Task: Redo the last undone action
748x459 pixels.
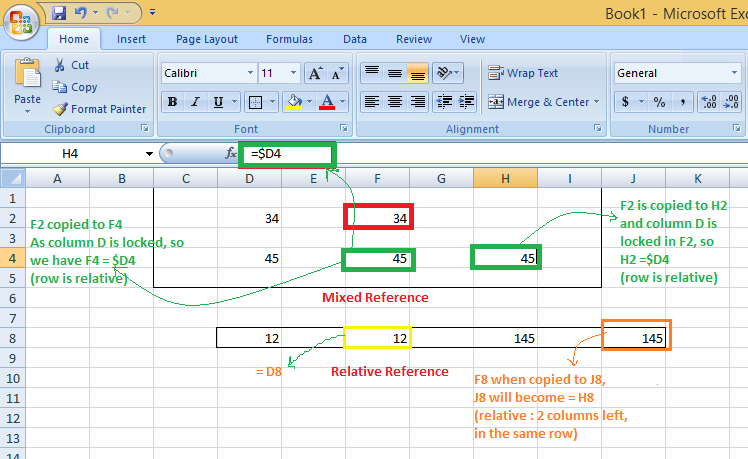Action: click(113, 13)
